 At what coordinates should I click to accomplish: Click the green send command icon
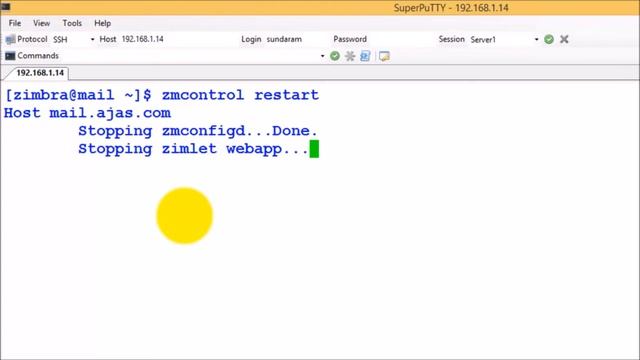pyautogui.click(x=335, y=56)
